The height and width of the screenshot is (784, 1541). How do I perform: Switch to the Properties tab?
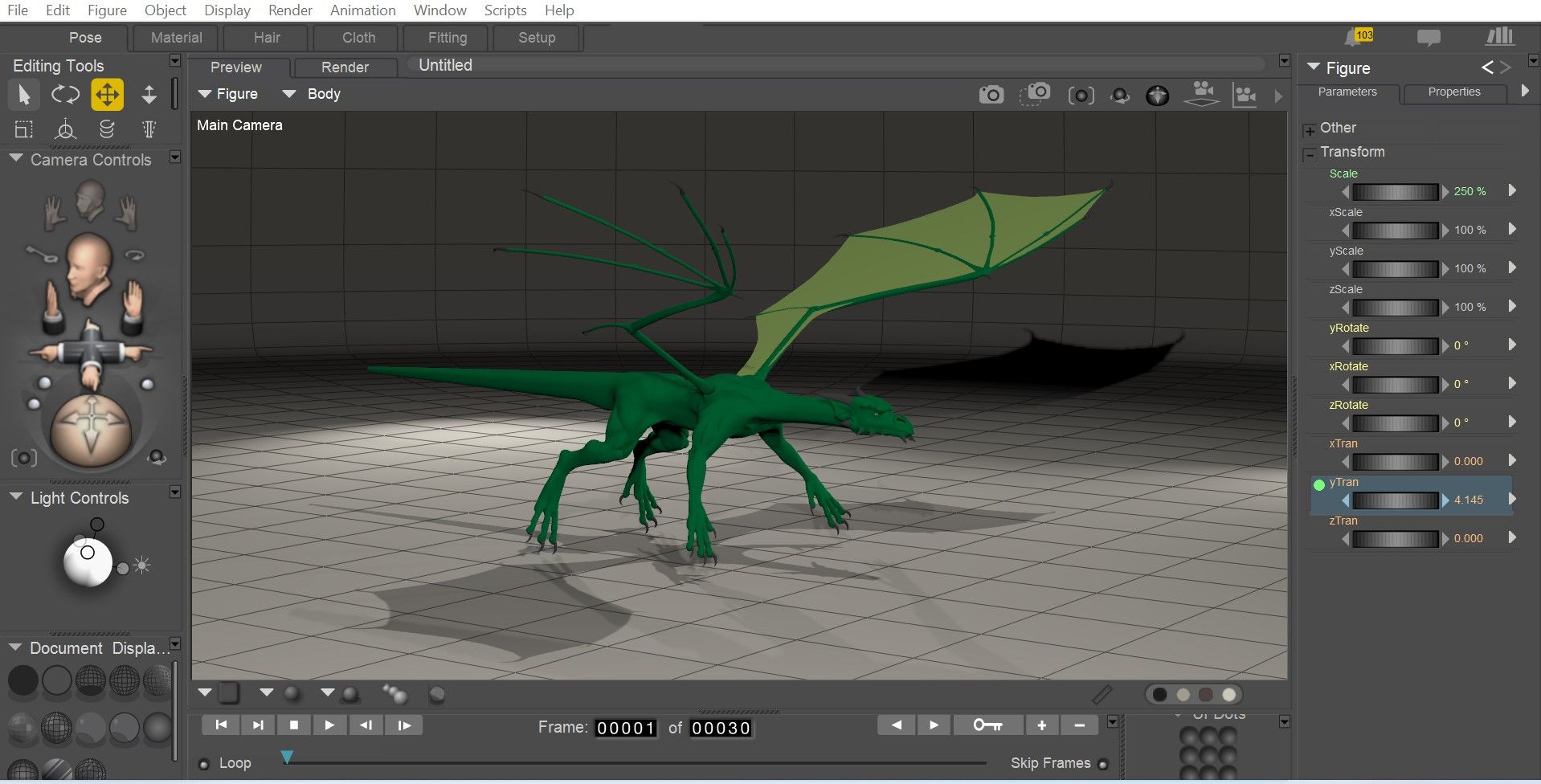click(x=1454, y=92)
